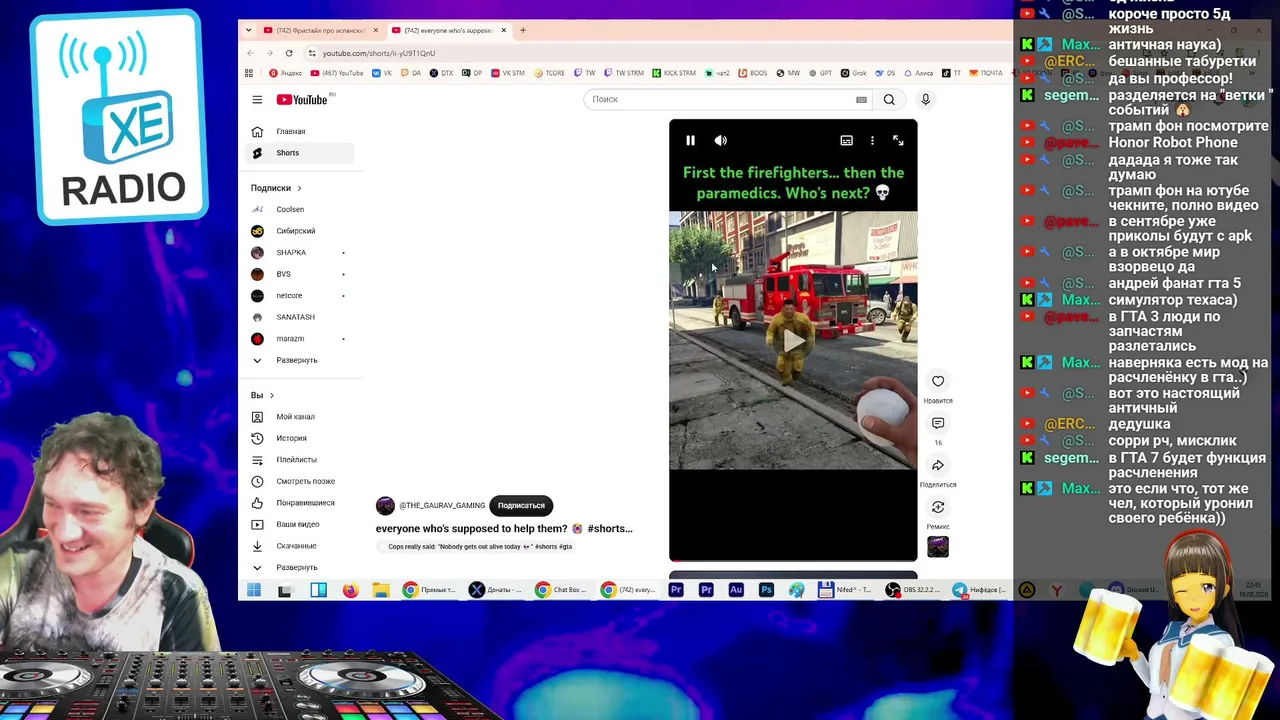Open a new Chrome tab
Screen dimensions: 1280x720
523,30
